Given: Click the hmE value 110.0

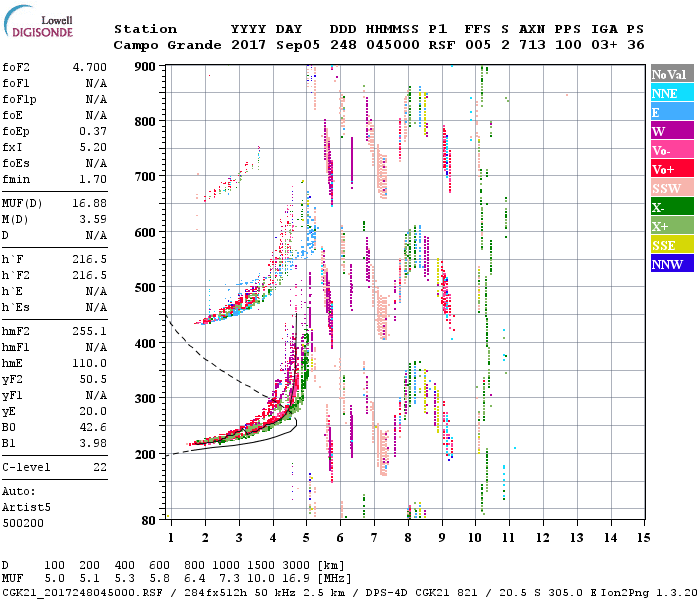Looking at the screenshot, I should (90, 363).
